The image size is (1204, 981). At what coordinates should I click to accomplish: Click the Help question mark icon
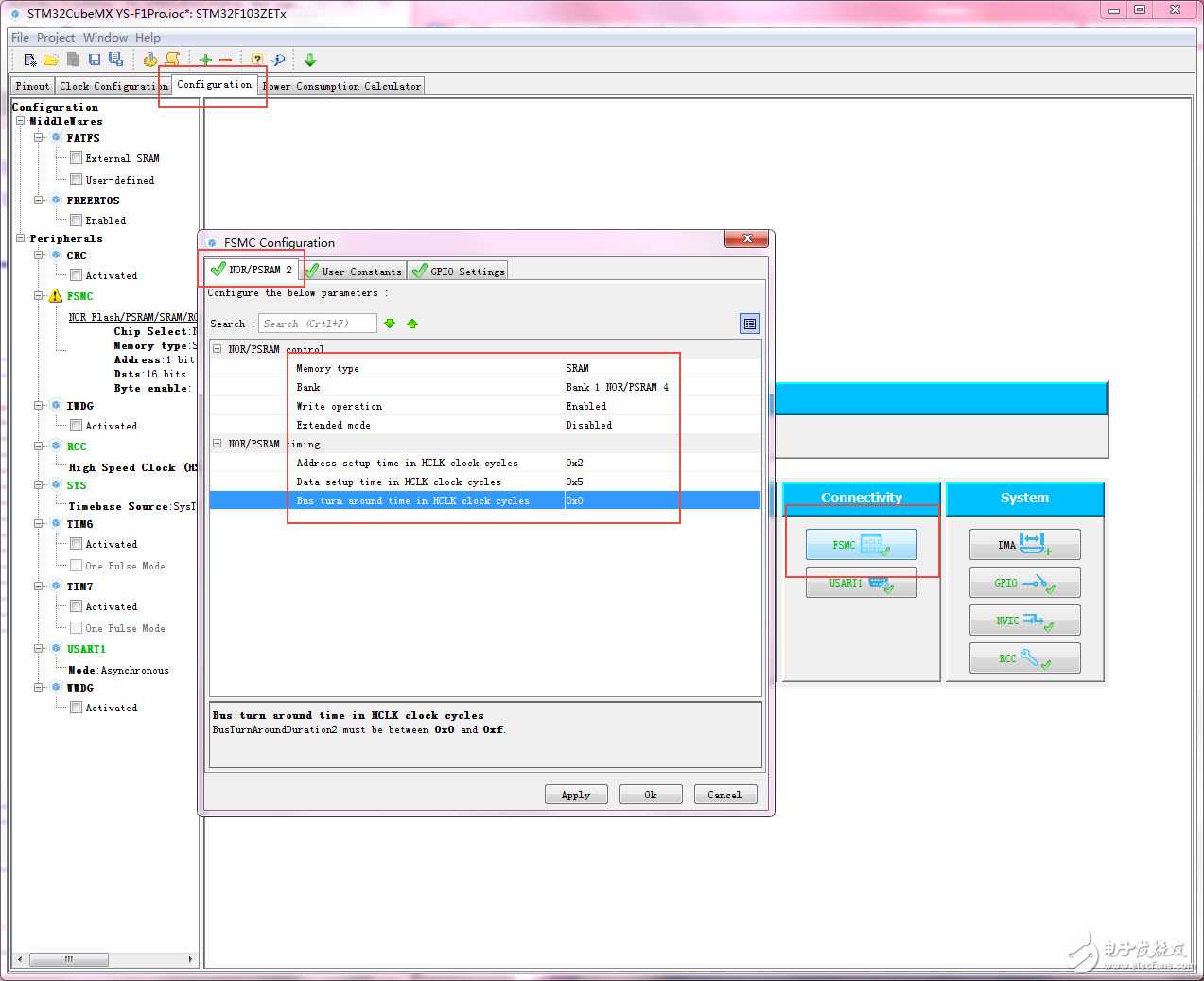tap(256, 60)
